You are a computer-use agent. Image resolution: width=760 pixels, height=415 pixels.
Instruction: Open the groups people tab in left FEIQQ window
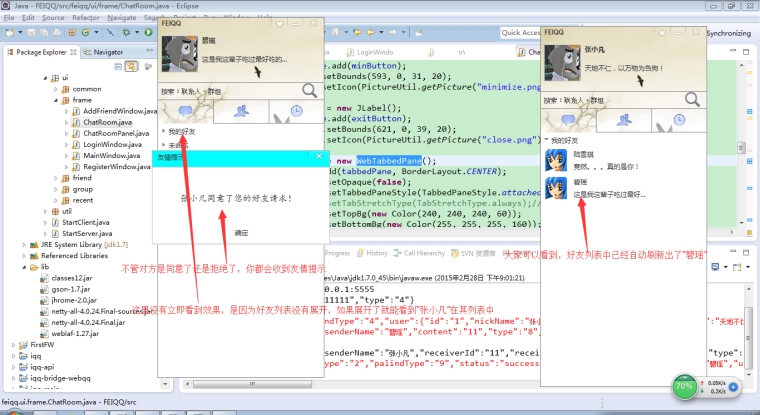[x=241, y=112]
